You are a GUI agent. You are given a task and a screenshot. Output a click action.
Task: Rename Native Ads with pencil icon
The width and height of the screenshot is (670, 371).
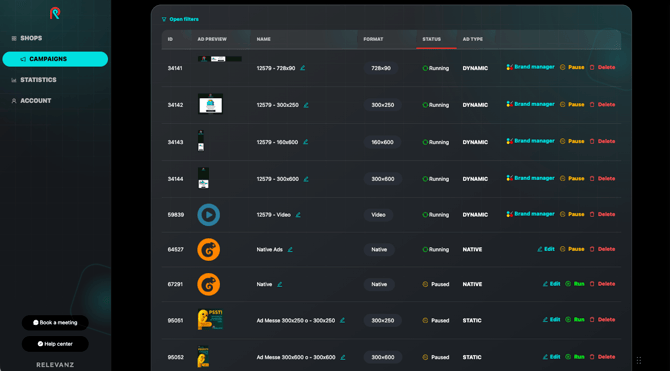pyautogui.click(x=290, y=250)
